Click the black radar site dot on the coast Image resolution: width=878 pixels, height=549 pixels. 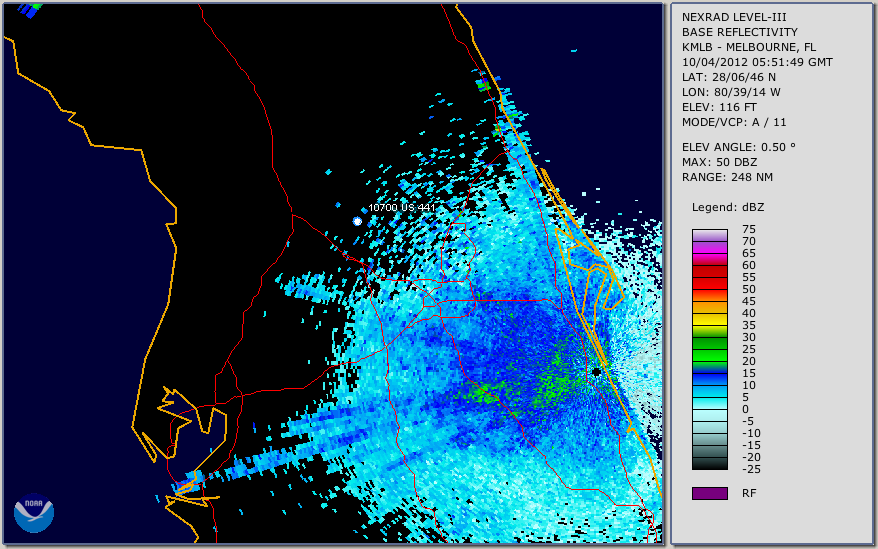point(596,371)
